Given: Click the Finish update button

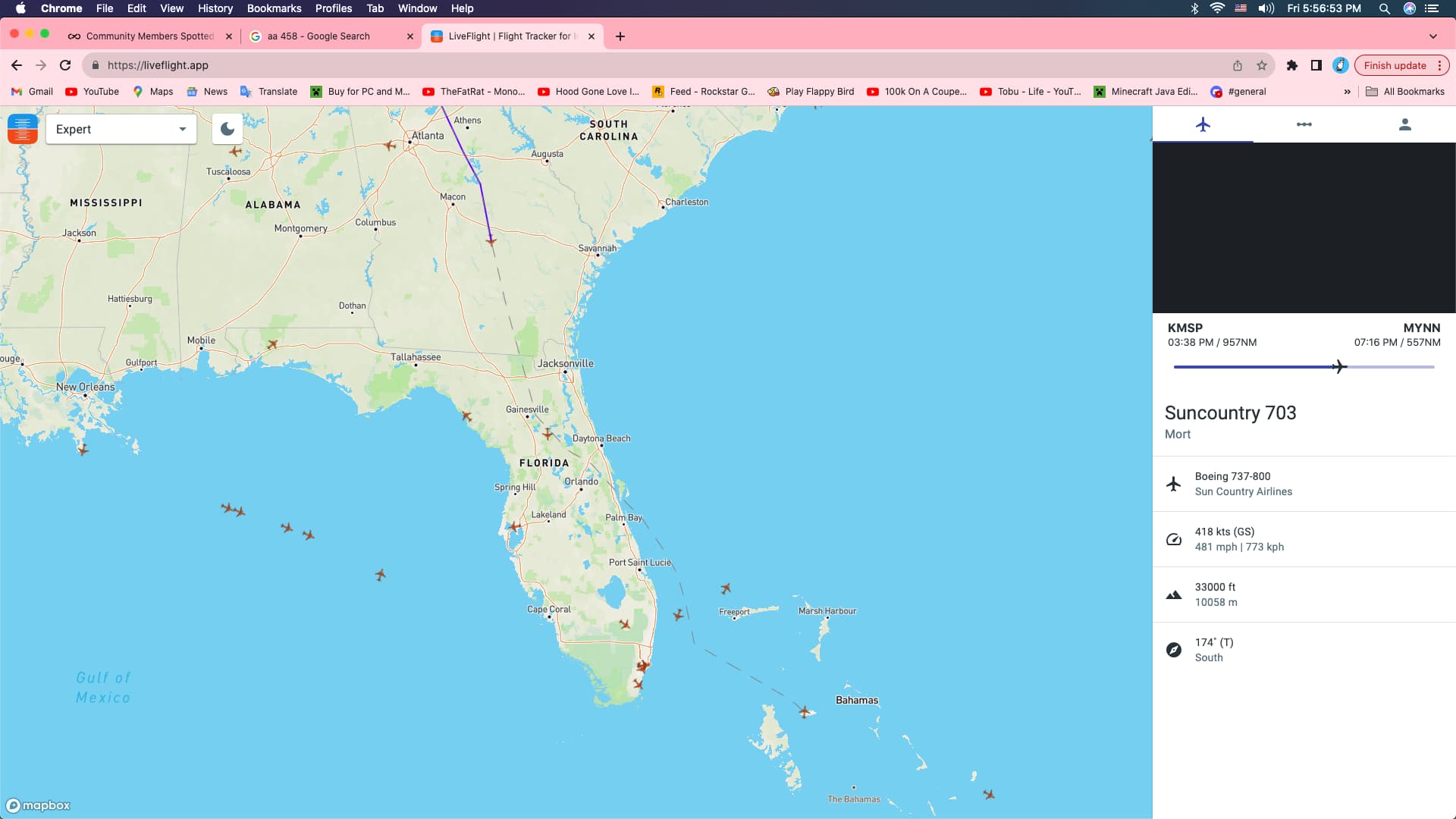Looking at the screenshot, I should tap(1395, 65).
